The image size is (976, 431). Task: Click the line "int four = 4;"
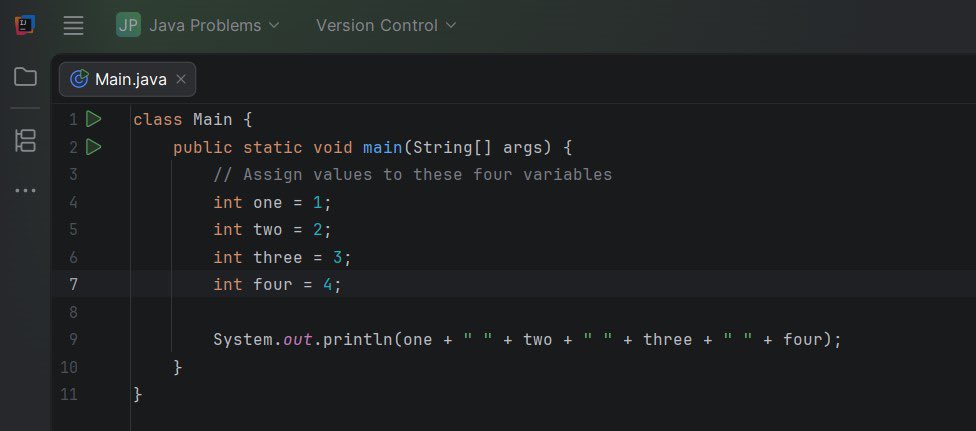pyautogui.click(x=278, y=285)
